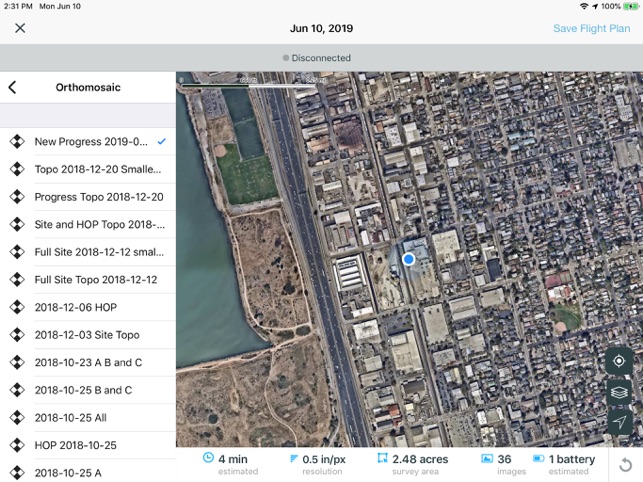Center map on current location crosshair button
Screen dimensions: 643x482
pyautogui.click(x=619, y=361)
